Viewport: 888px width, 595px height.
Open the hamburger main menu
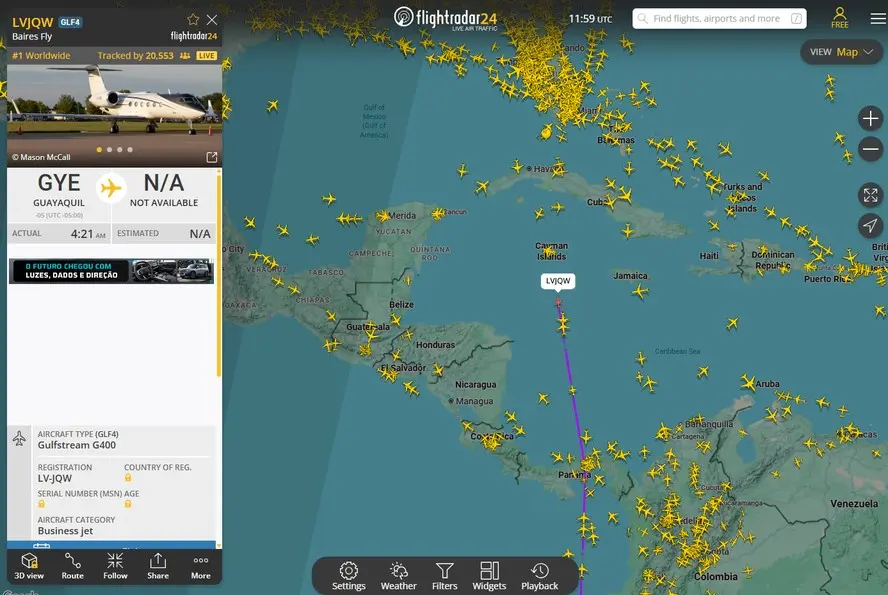(x=878, y=19)
